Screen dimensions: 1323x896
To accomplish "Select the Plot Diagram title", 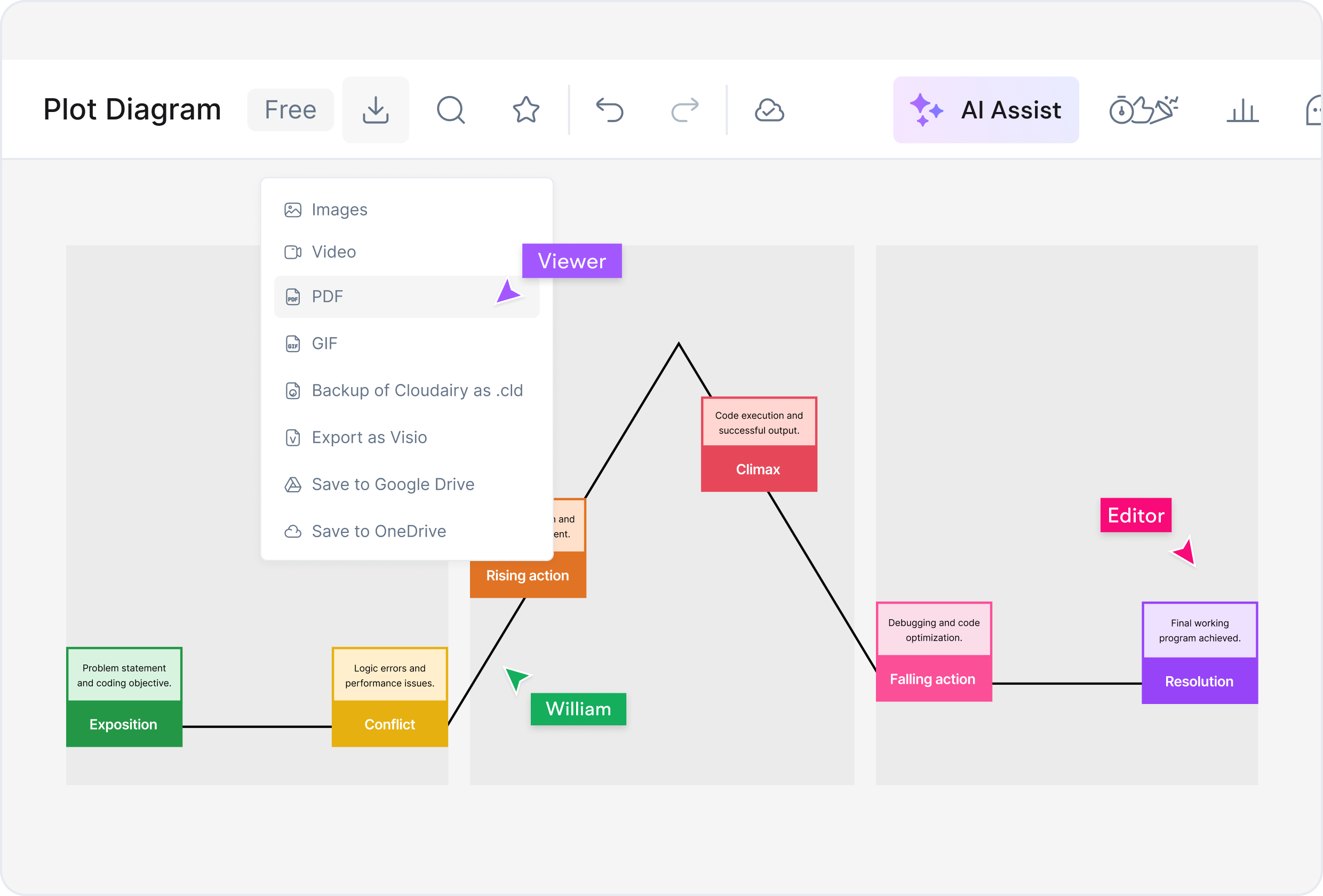I will tap(132, 109).
